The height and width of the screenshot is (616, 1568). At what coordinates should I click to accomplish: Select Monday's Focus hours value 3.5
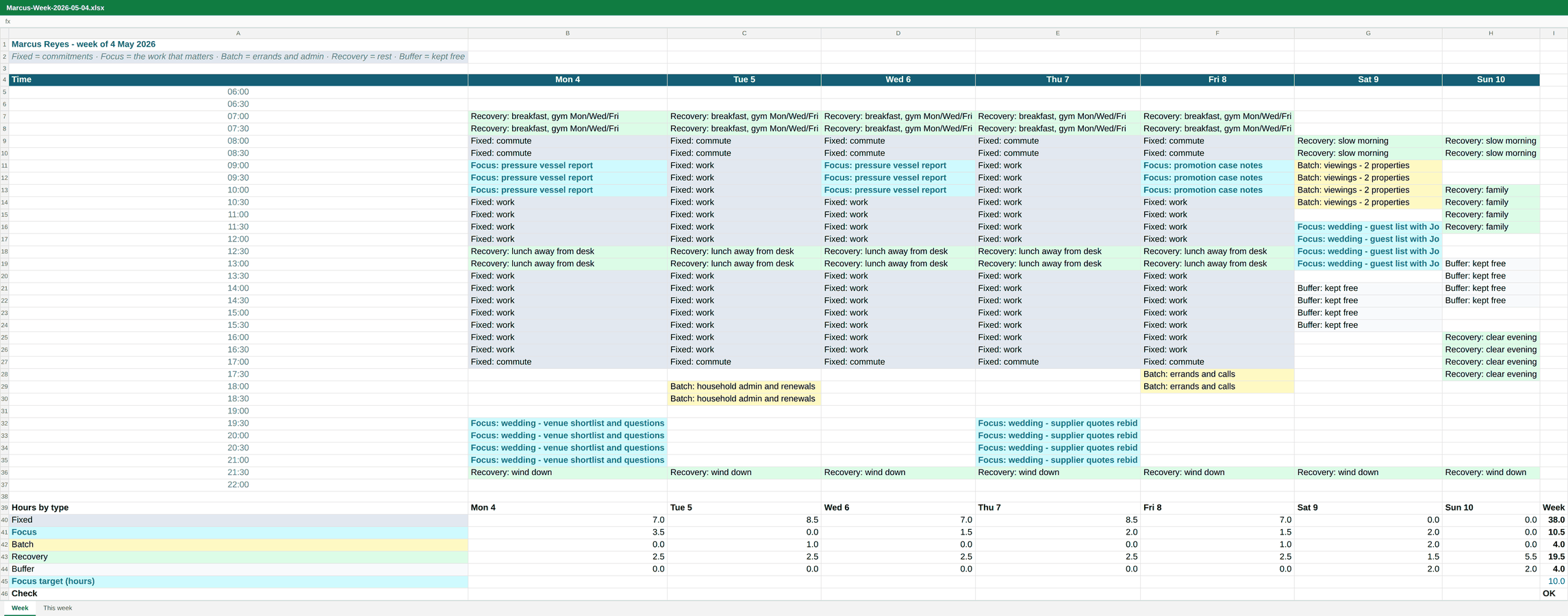tap(568, 532)
